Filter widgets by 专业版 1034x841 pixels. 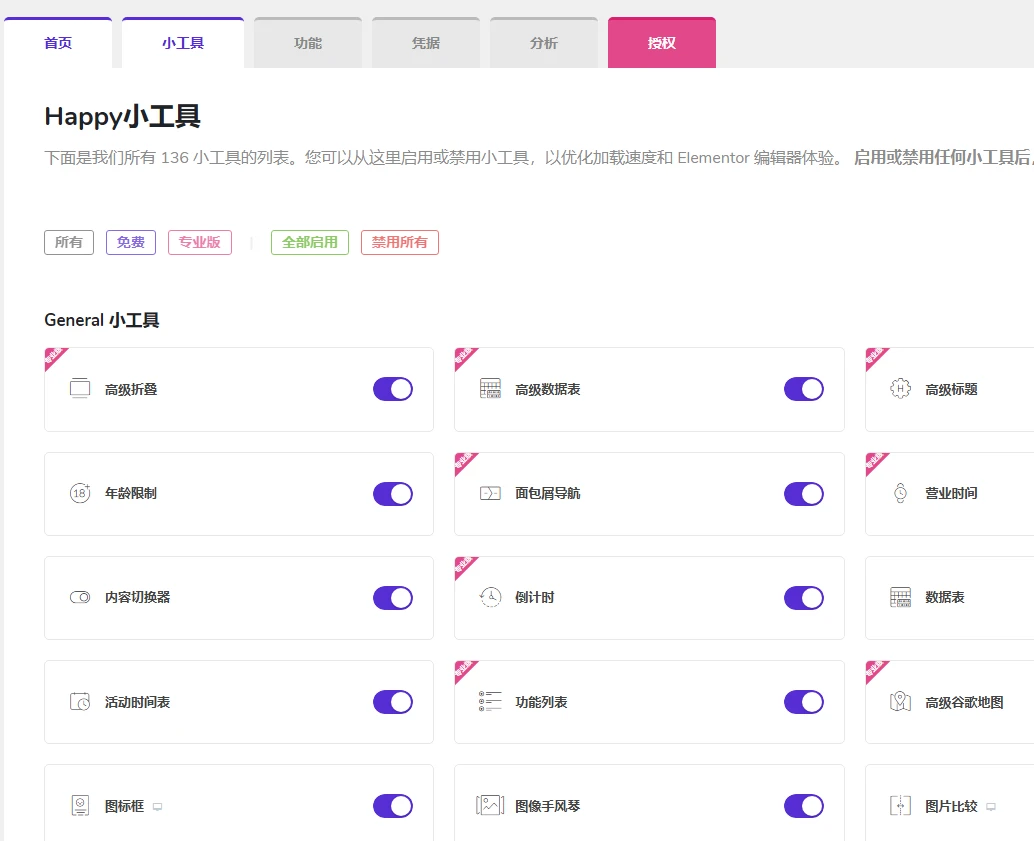(x=199, y=242)
